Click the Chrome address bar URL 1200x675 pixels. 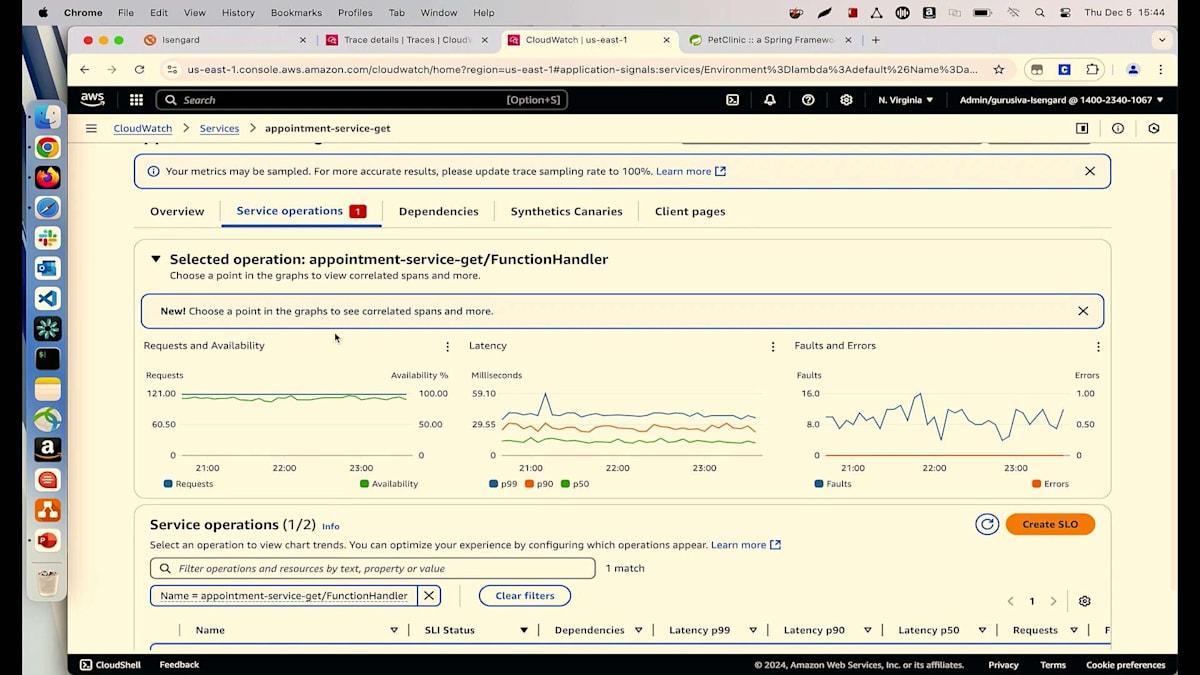(x=582, y=69)
